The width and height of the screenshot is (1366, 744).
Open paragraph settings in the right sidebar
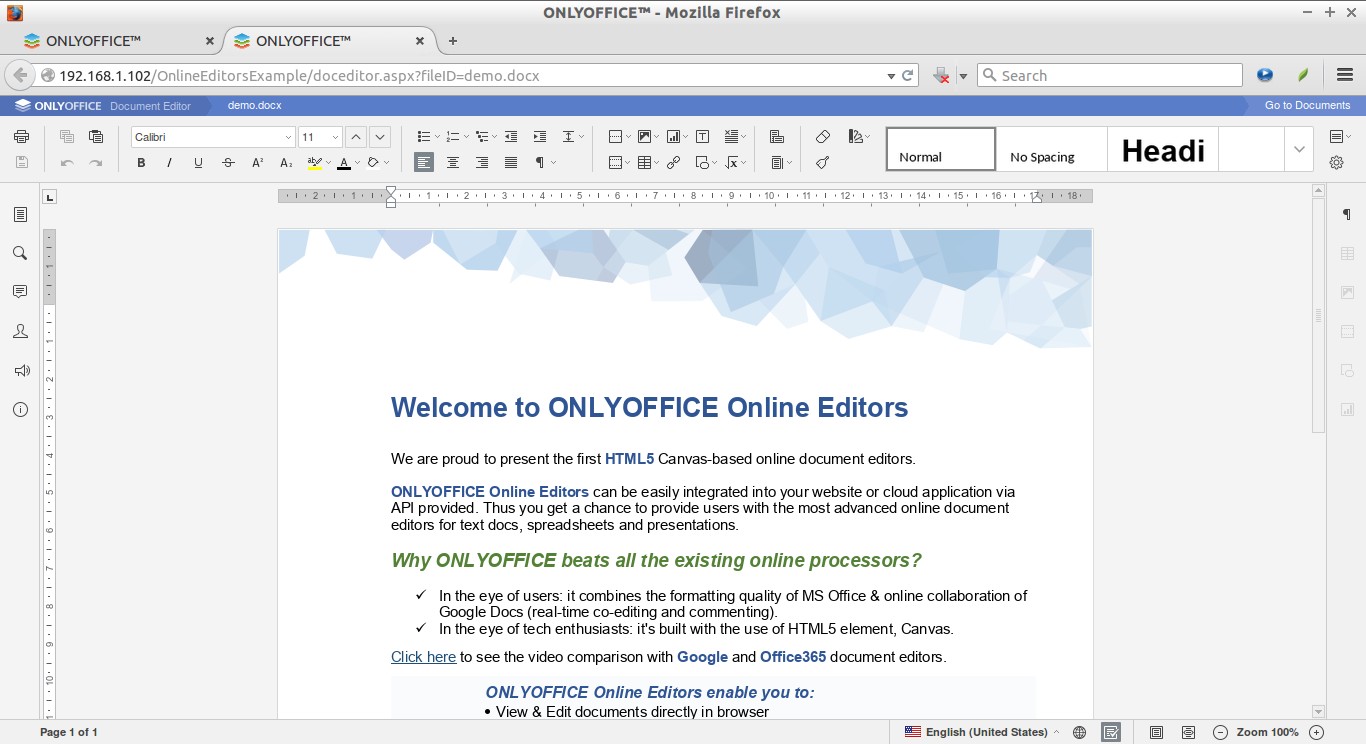pyautogui.click(x=1347, y=215)
